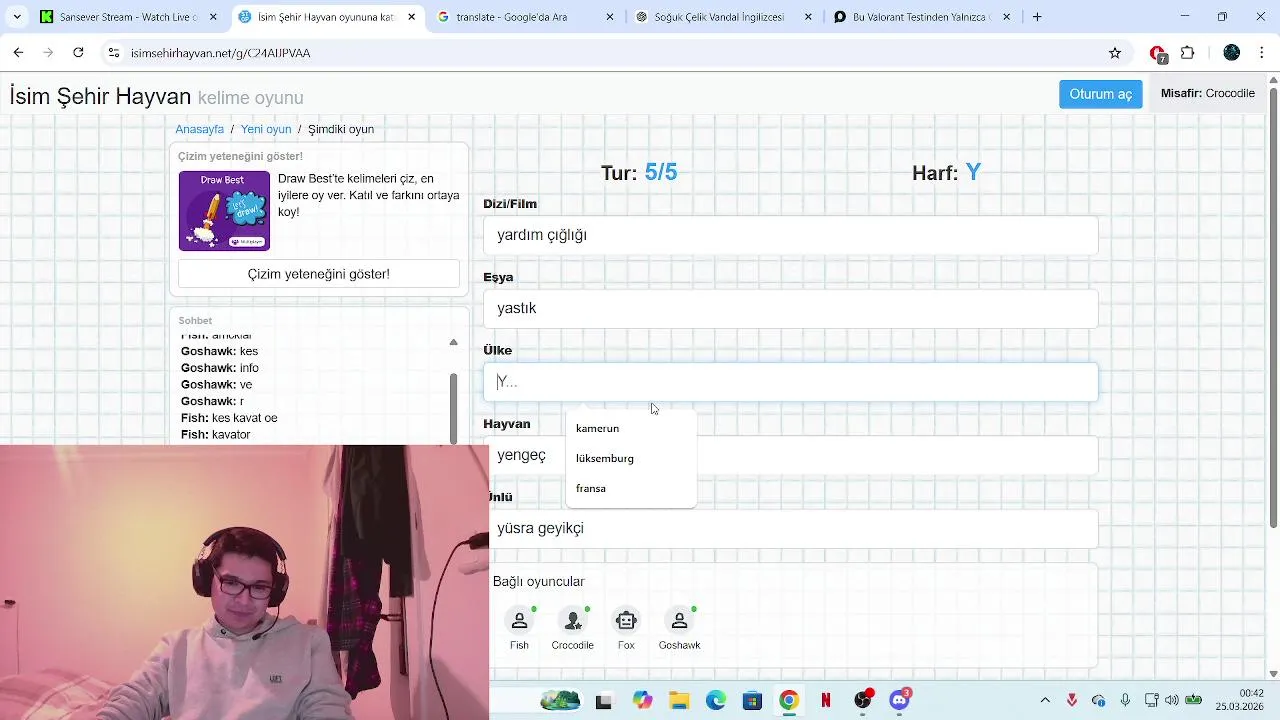Click the microphone tray icon

coord(1125,700)
